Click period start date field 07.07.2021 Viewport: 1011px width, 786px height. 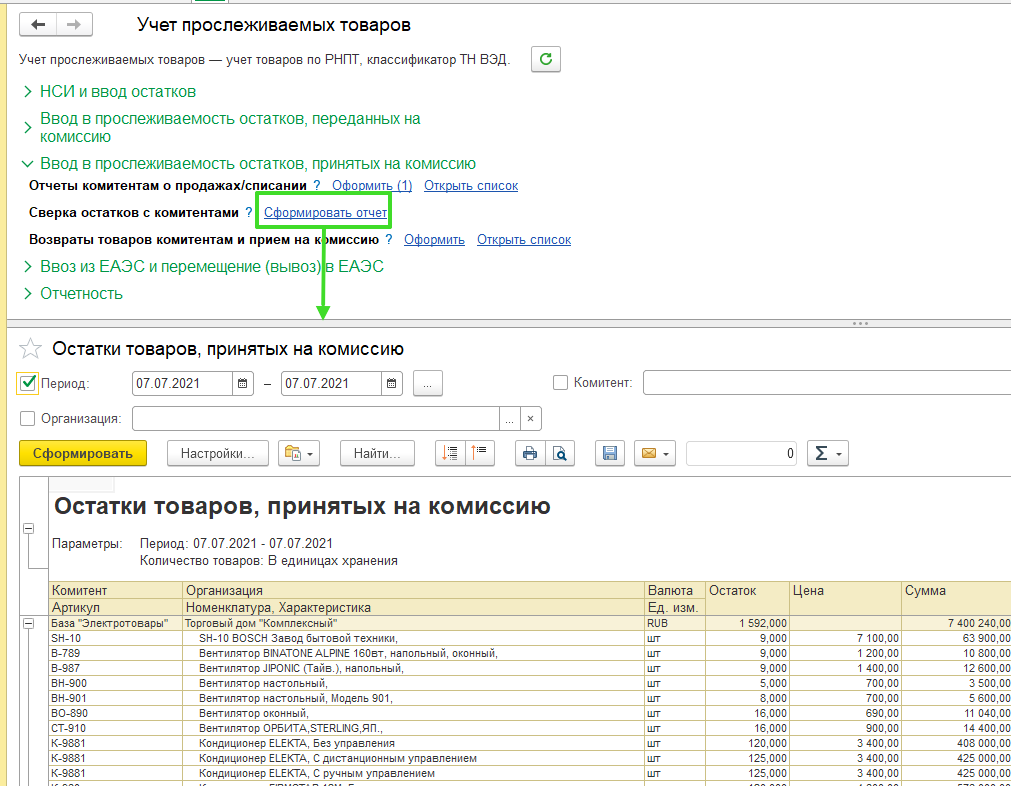click(x=182, y=384)
